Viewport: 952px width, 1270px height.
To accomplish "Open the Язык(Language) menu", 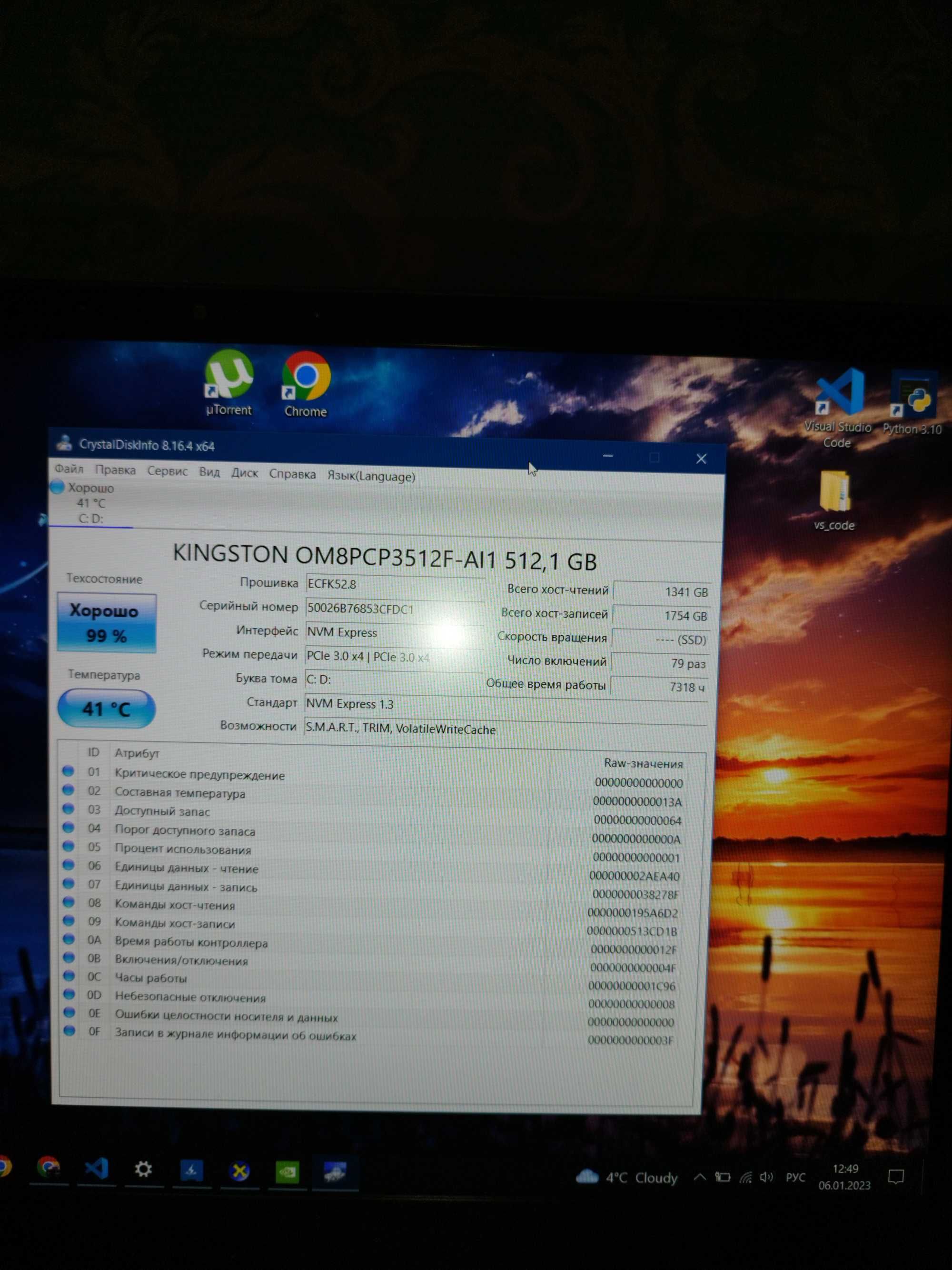I will (371, 476).
